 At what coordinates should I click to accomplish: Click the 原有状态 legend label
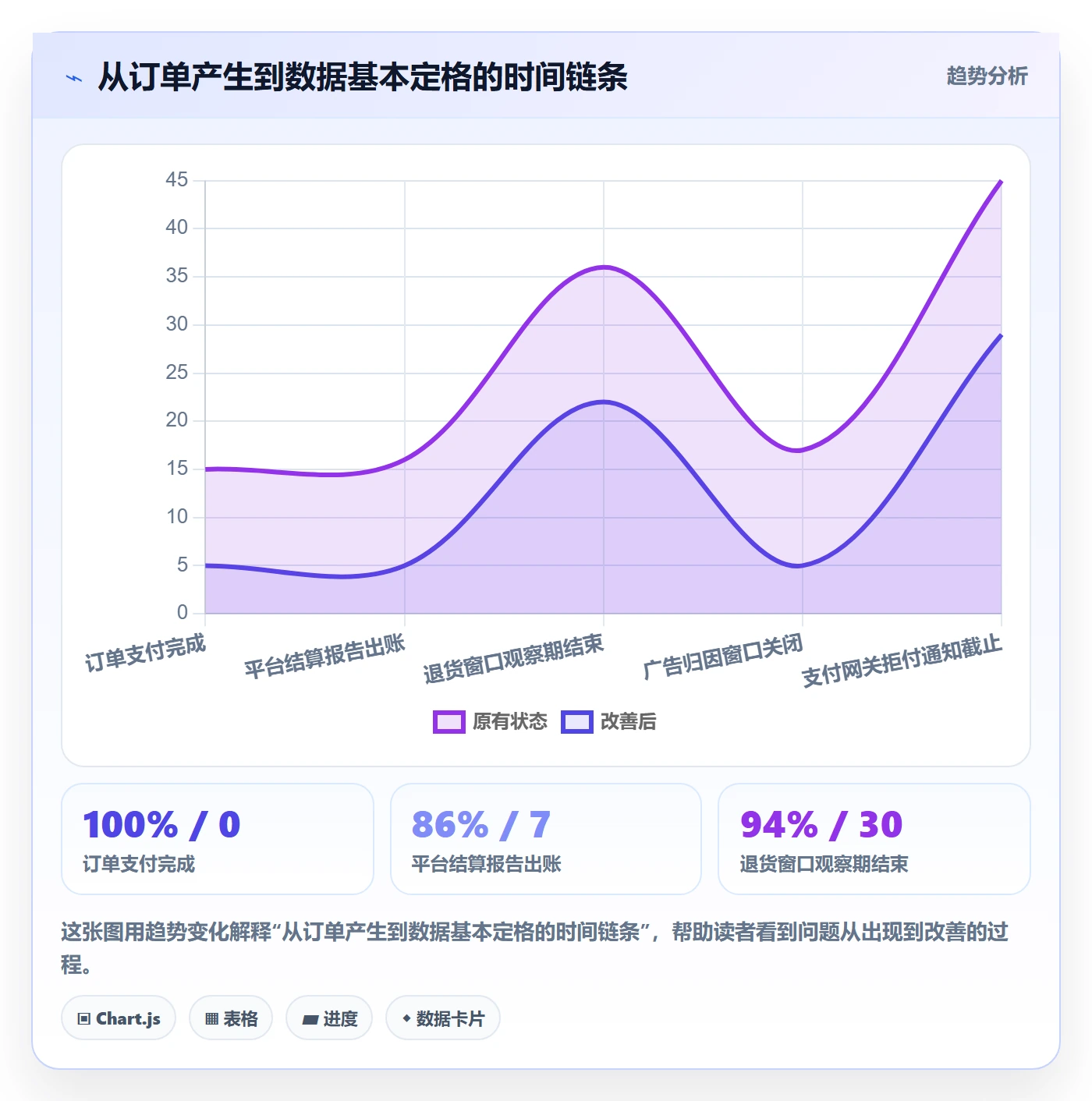pyautogui.click(x=510, y=722)
